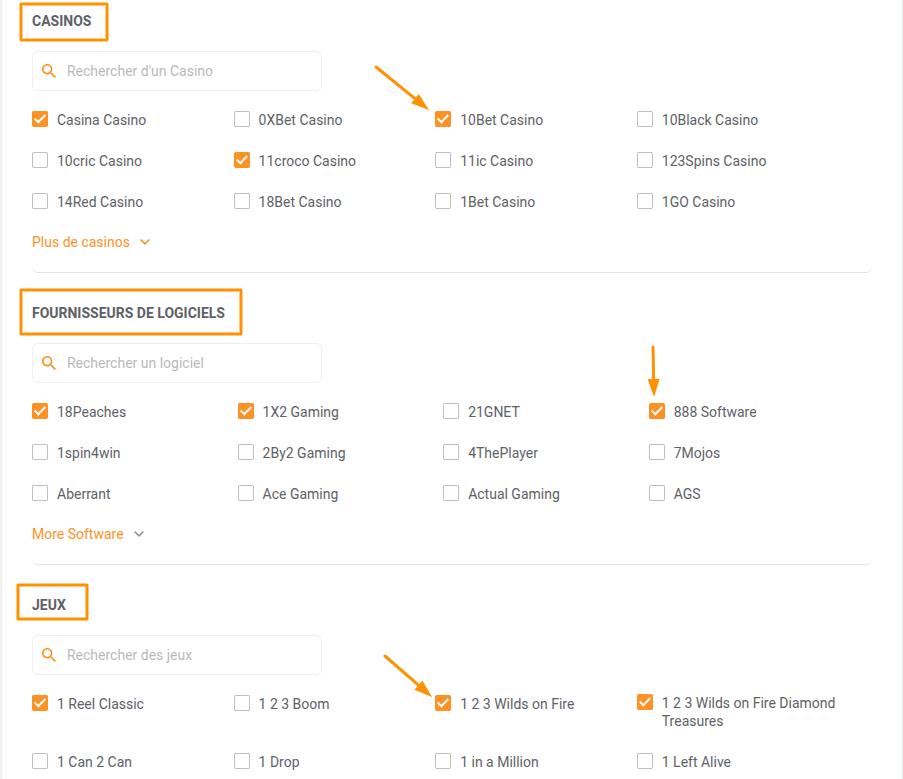This screenshot has width=903, height=779.
Task: Check the 1 Left Alive checkbox
Action: [645, 761]
